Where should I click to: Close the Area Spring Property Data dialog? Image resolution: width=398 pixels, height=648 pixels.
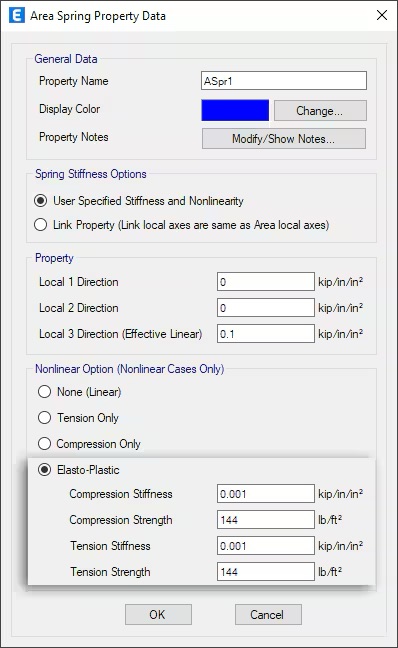point(382,15)
